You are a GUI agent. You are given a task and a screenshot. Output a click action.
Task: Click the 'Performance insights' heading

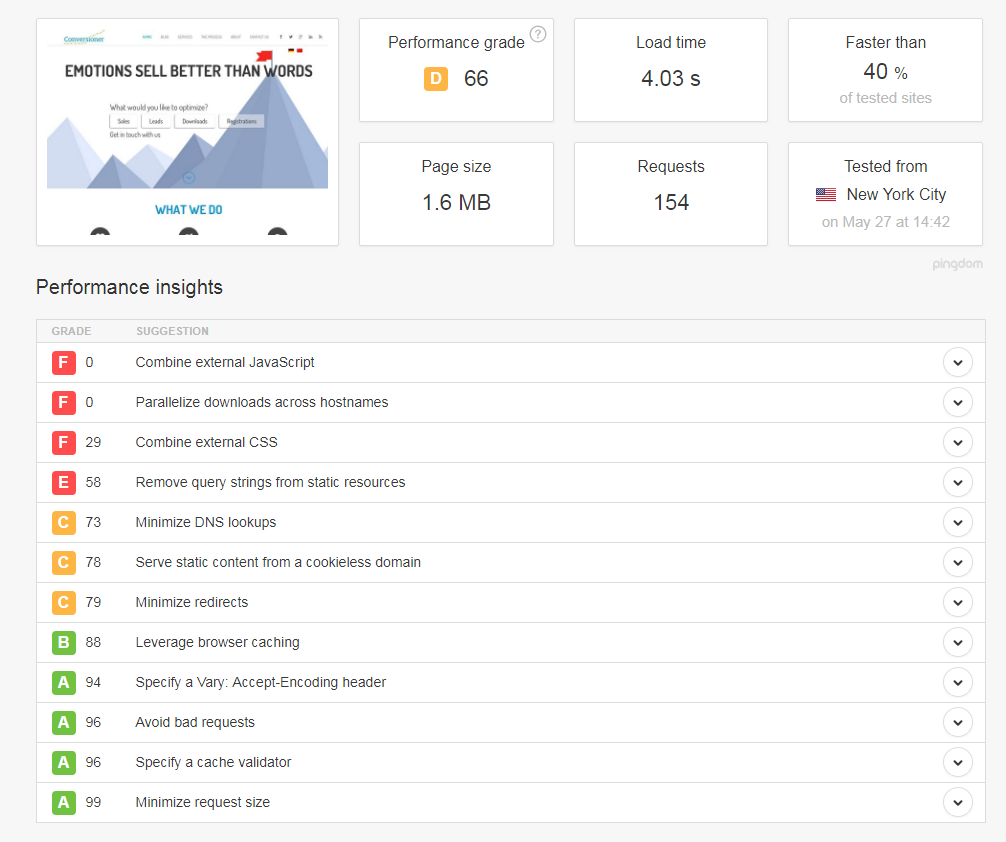(129, 287)
